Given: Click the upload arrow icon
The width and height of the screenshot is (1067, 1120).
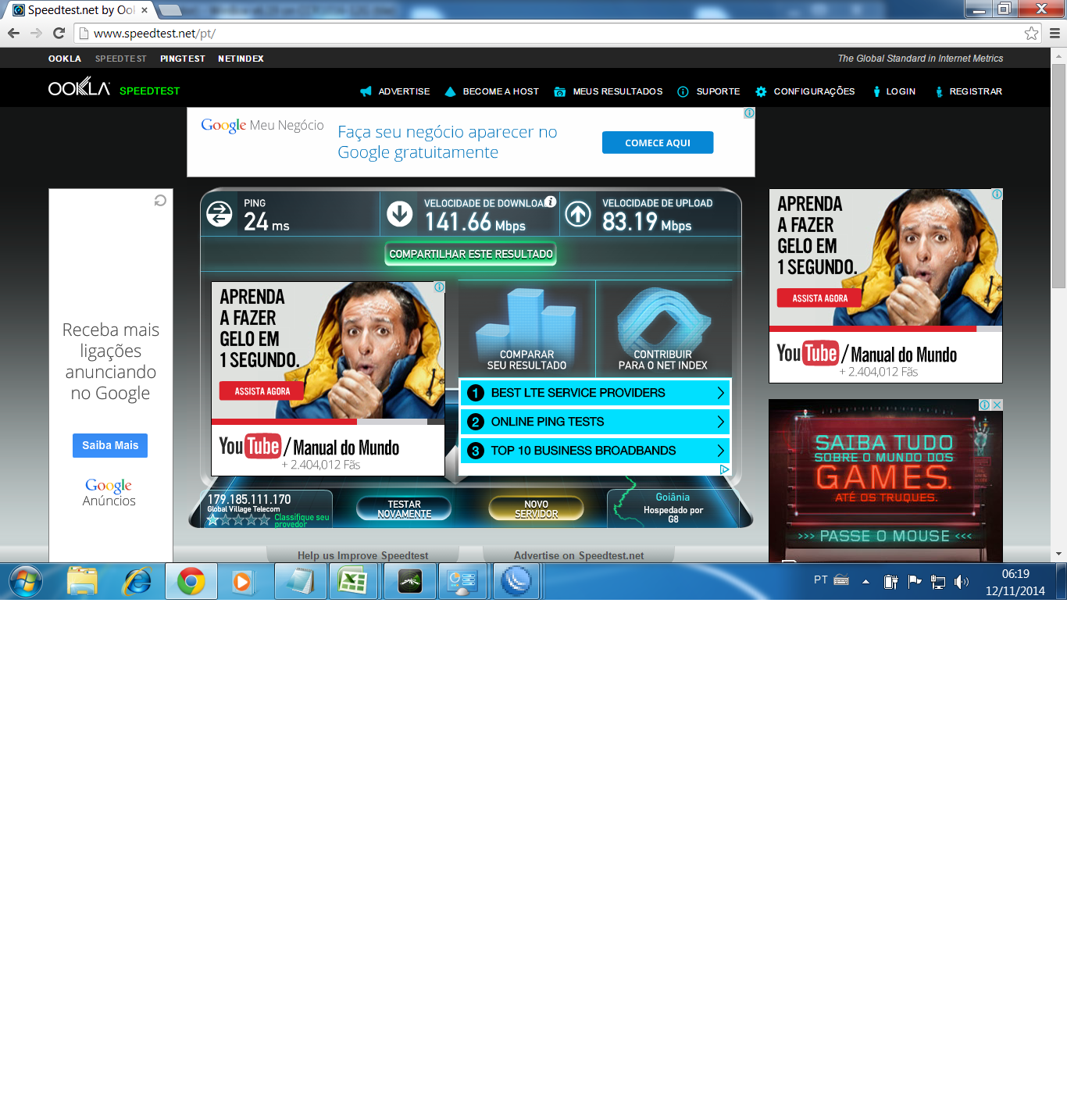Looking at the screenshot, I should pyautogui.click(x=578, y=214).
